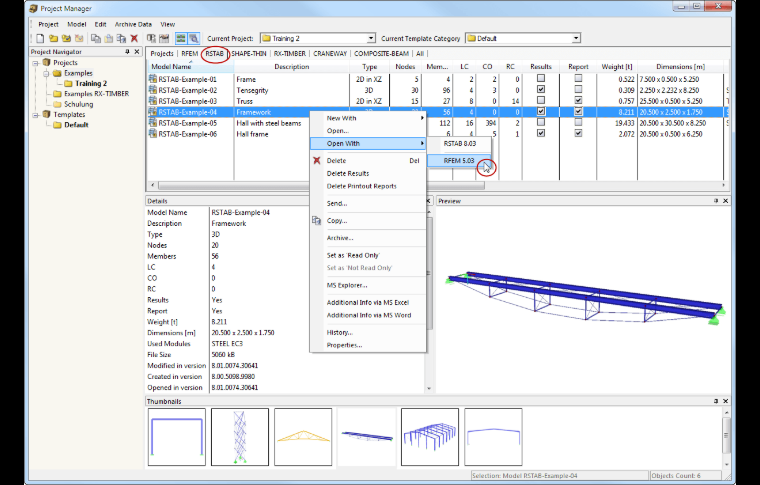Screen dimensions: 760x485
Task: Switch to the RFEM tab
Action: pos(190,53)
